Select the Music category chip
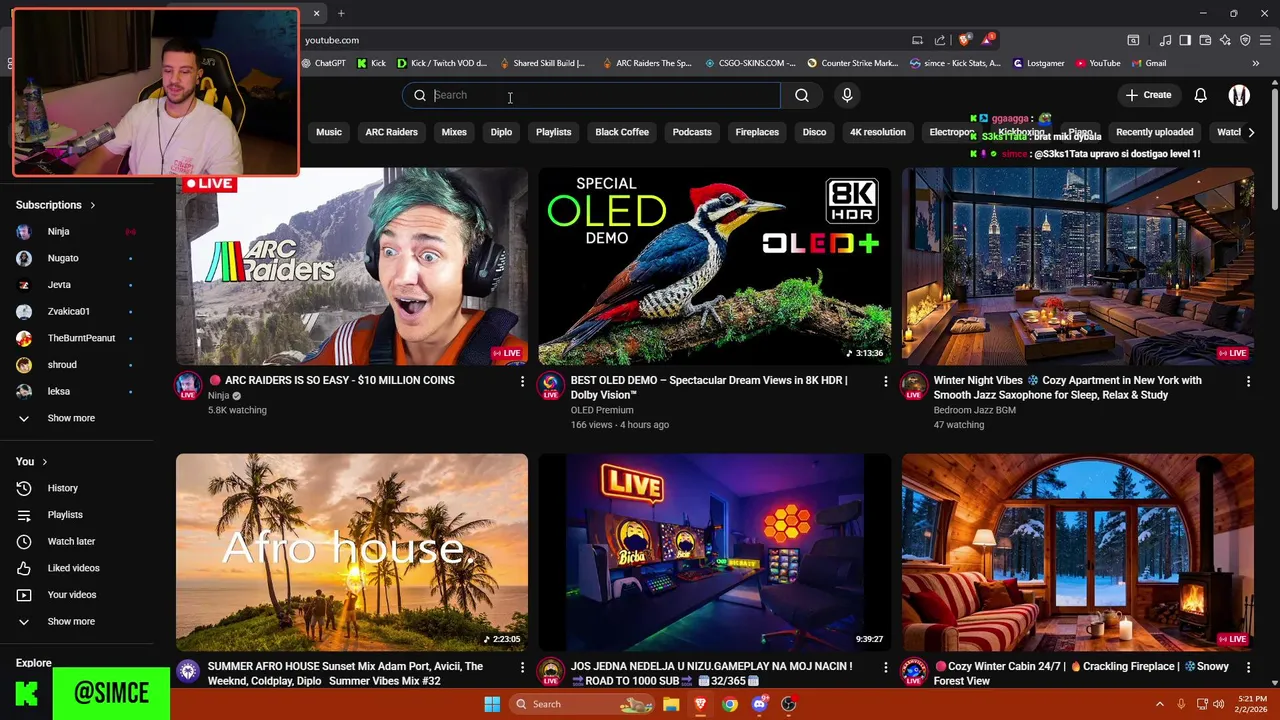The width and height of the screenshot is (1280, 720). [x=329, y=132]
